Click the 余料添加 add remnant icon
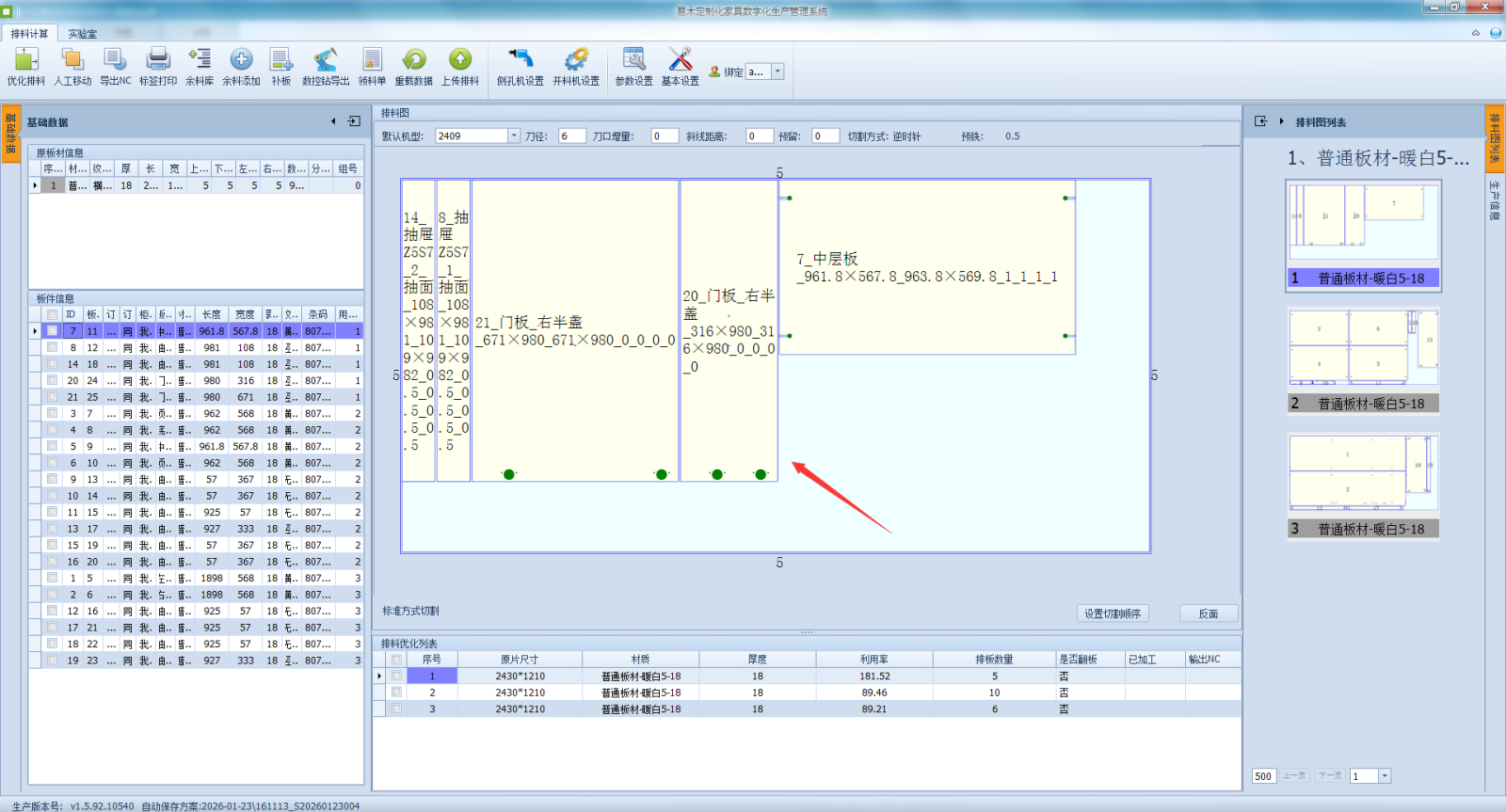 [x=241, y=66]
